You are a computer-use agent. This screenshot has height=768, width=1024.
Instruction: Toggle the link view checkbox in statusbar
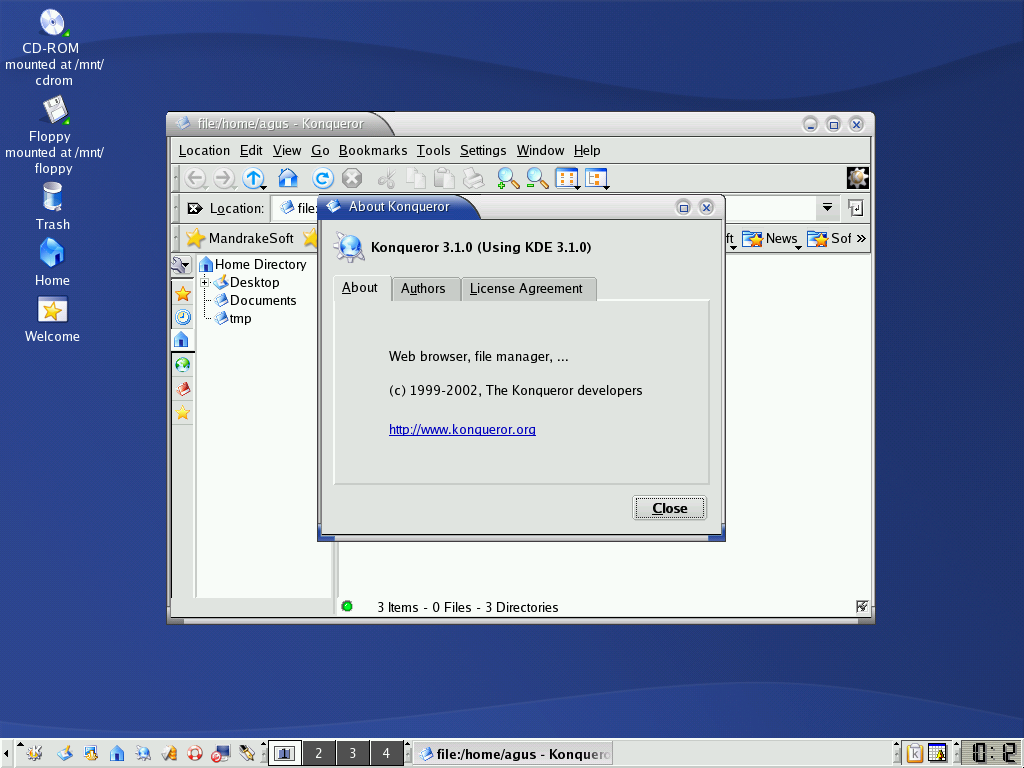862,607
